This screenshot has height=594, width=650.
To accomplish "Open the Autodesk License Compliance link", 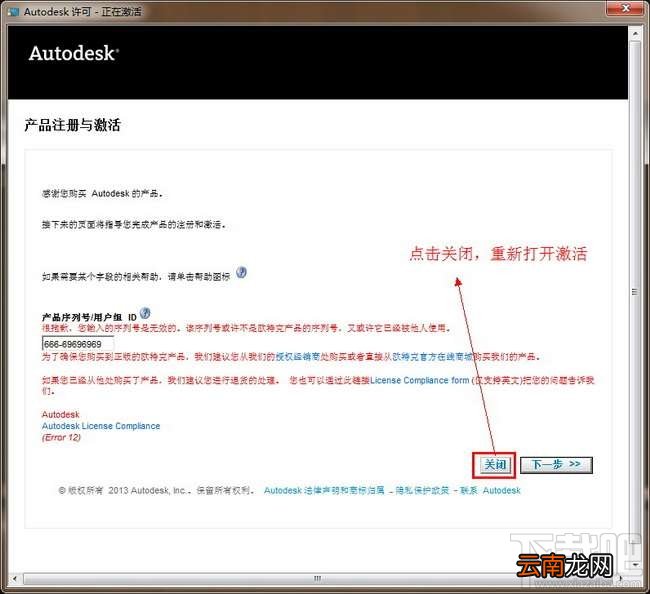I will [101, 426].
